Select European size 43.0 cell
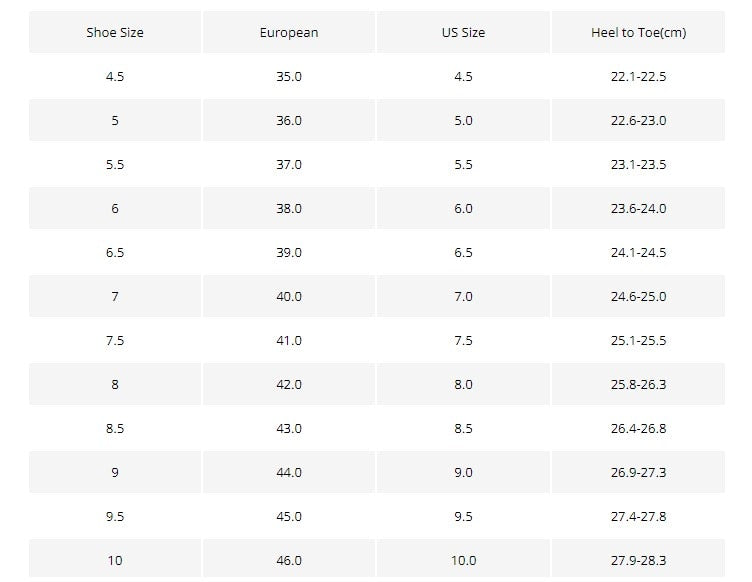The width and height of the screenshot is (752, 582). (x=289, y=429)
